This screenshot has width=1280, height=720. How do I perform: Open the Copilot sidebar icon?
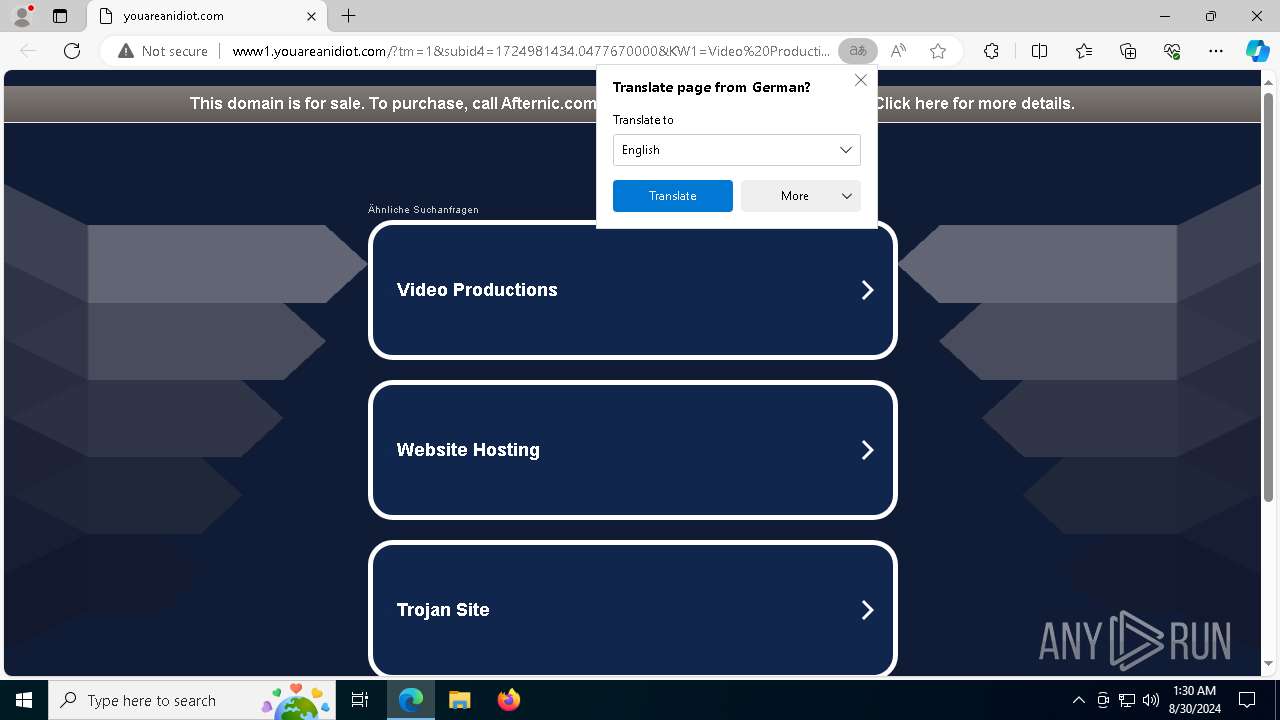point(1257,51)
